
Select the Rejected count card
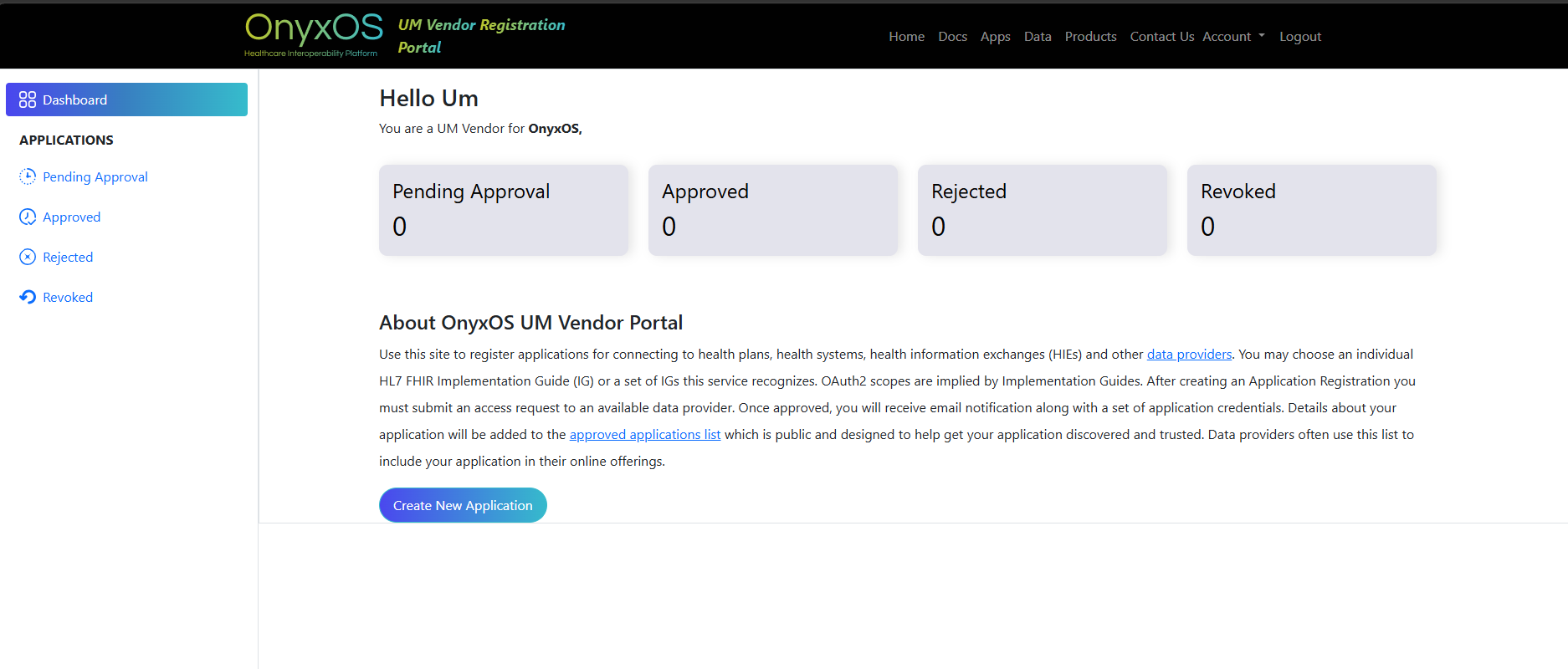pos(1043,210)
